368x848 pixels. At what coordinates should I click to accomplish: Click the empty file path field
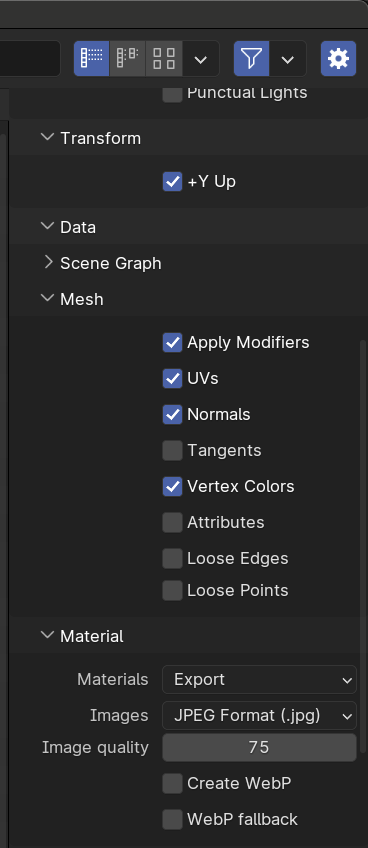[x=30, y=58]
